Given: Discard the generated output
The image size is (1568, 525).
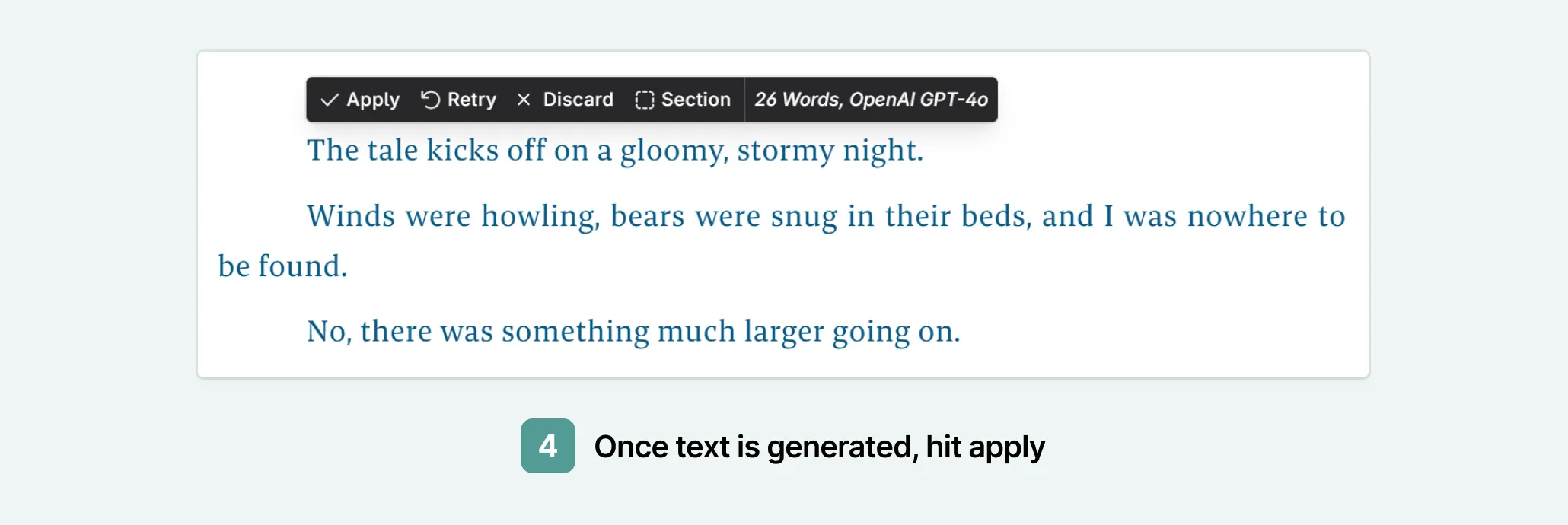Looking at the screenshot, I should 577,99.
